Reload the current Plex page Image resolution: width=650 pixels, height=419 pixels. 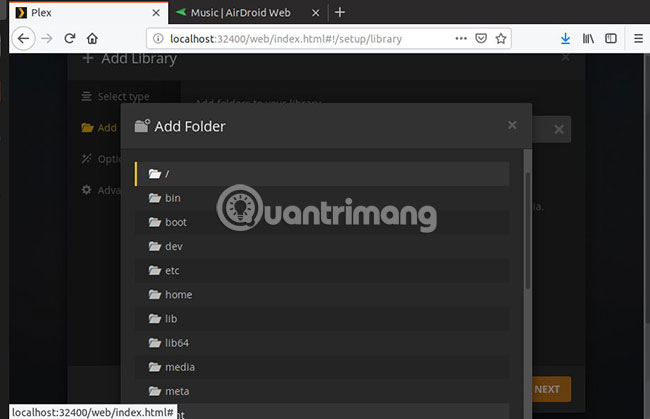coord(70,39)
